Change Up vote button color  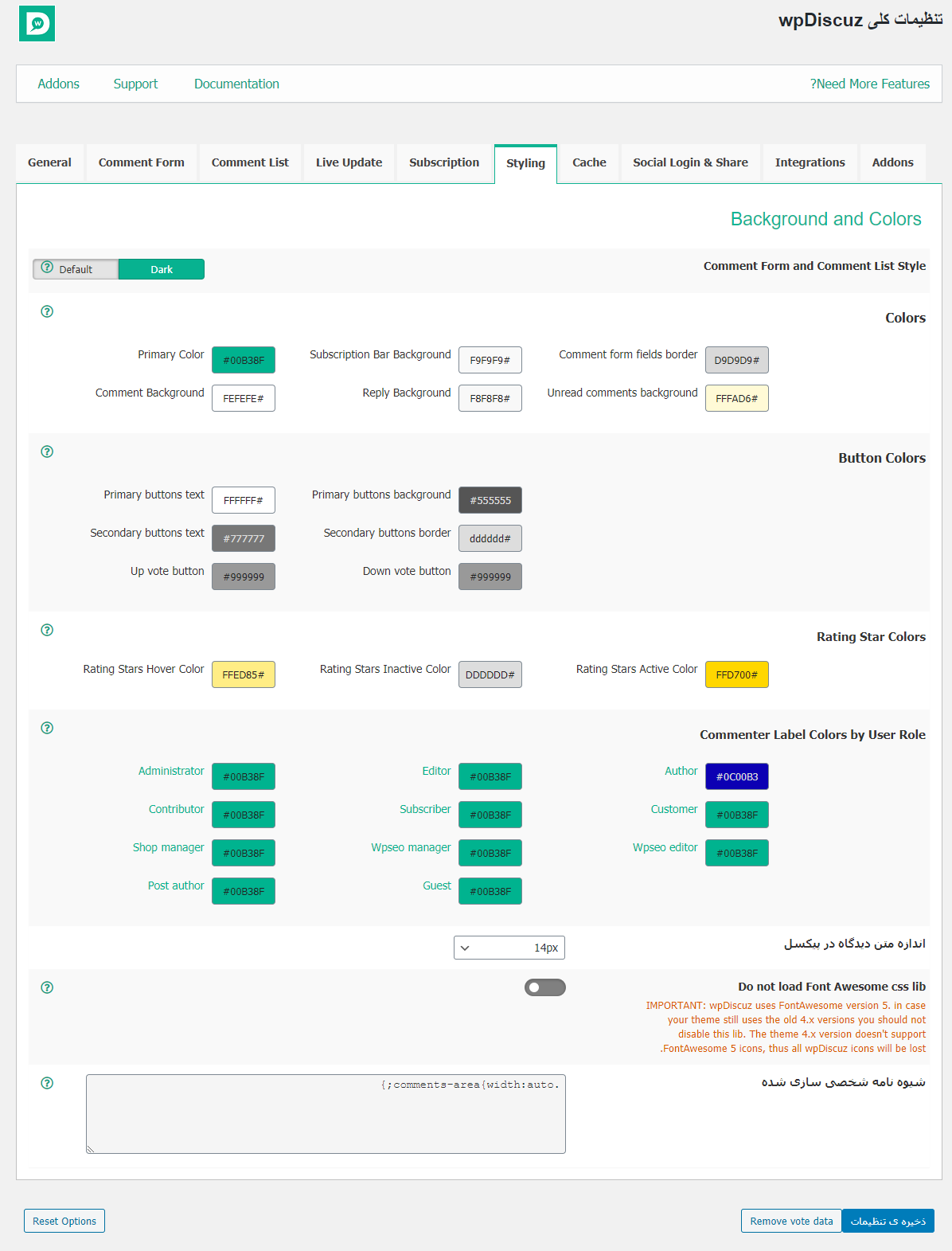(244, 577)
